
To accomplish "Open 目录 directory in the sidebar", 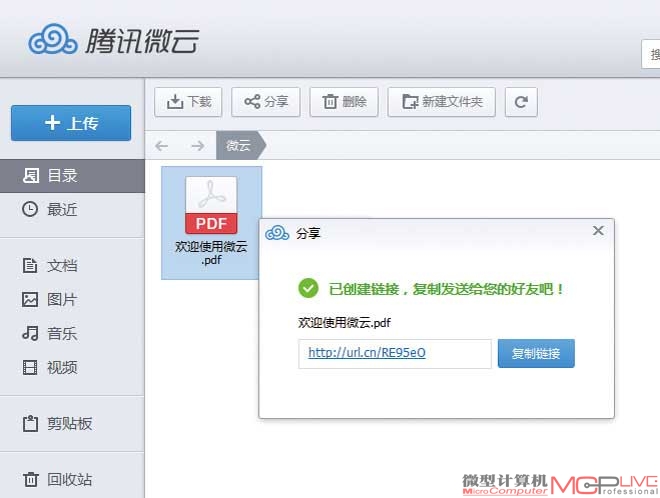I will click(72, 176).
